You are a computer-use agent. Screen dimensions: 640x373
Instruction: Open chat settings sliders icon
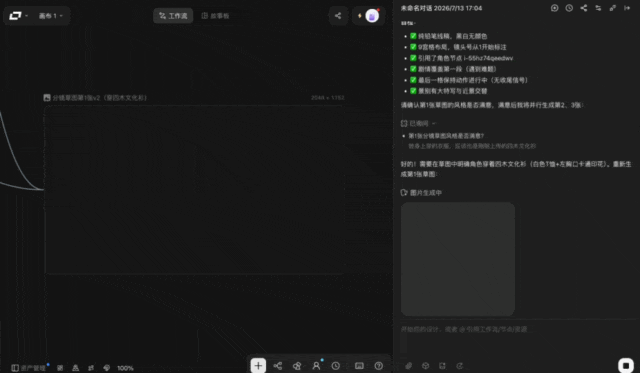pyautogui.click(x=598, y=8)
